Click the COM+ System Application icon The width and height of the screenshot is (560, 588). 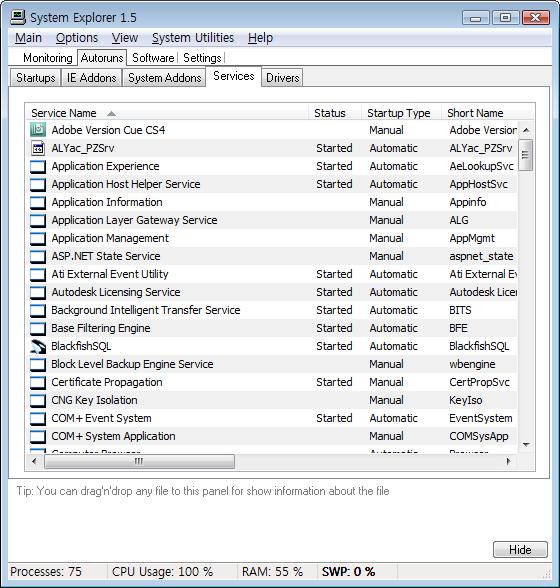(x=38, y=436)
